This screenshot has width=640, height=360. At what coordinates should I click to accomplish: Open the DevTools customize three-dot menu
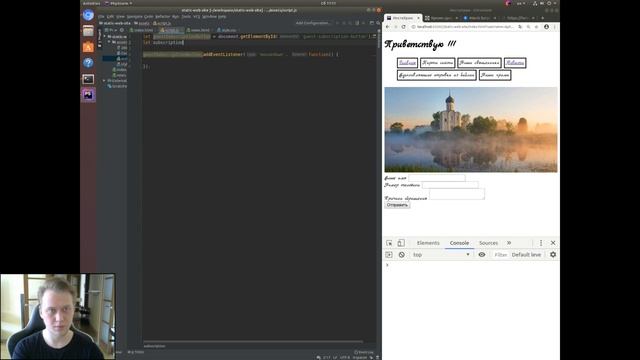tap(541, 243)
